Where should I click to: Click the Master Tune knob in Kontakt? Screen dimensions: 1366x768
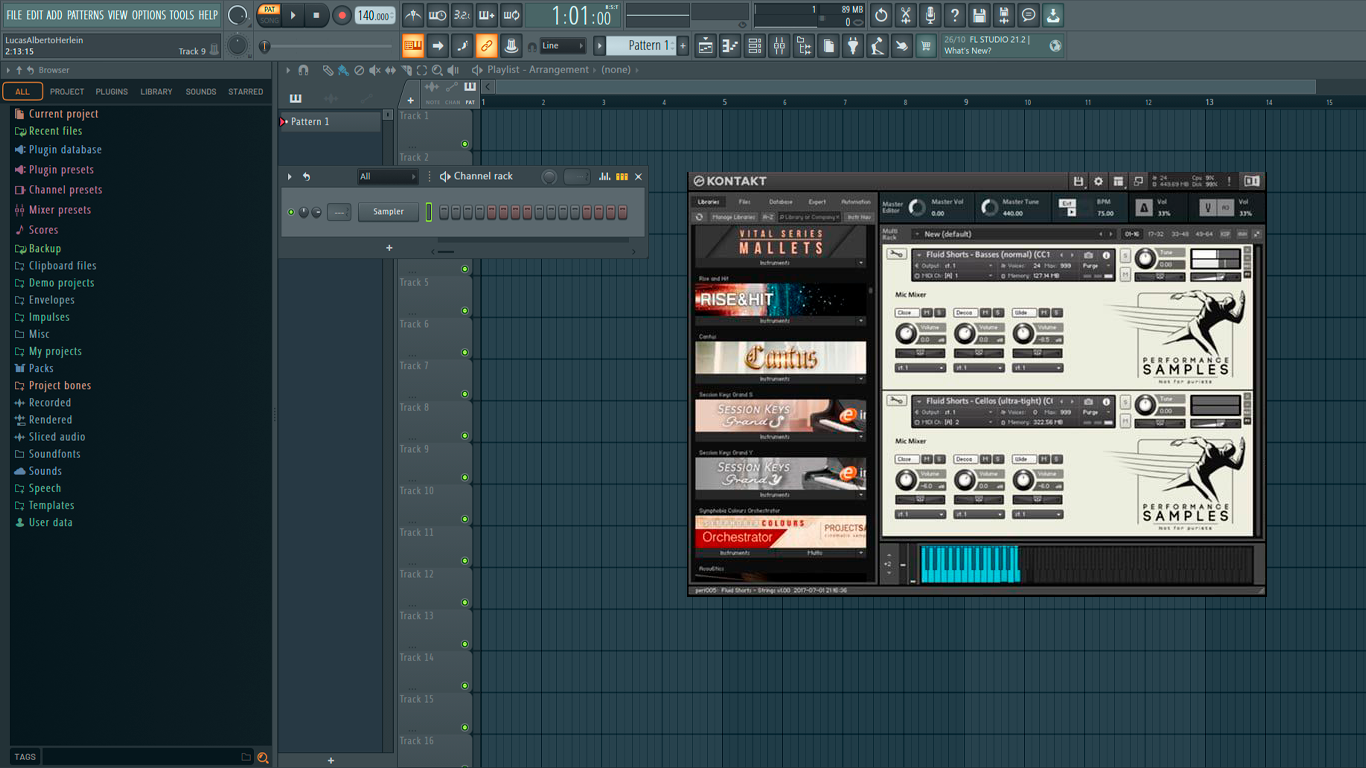tap(989, 207)
